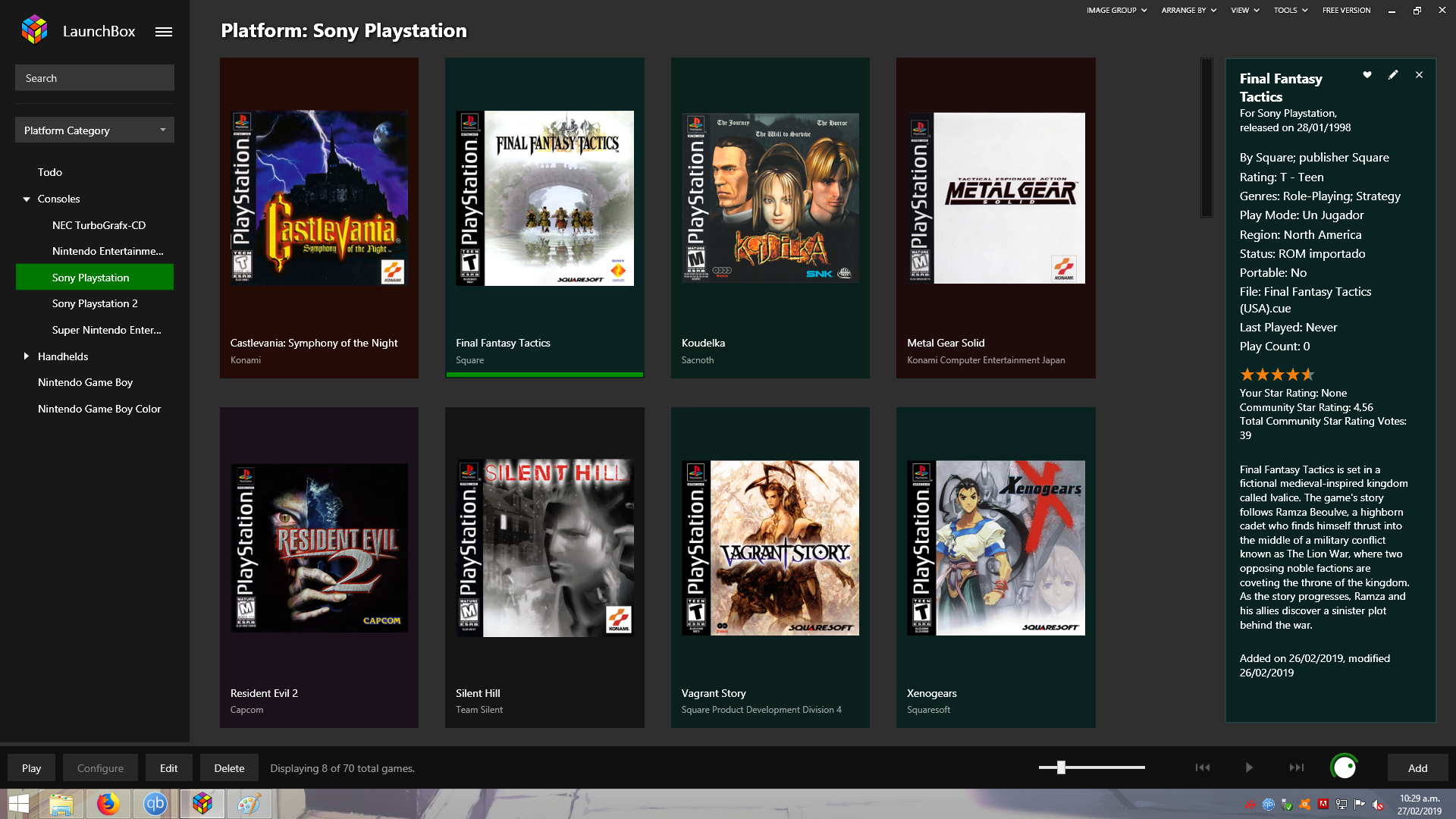This screenshot has width=1456, height=819.
Task: Select Sony Playstation platform
Action: point(95,277)
